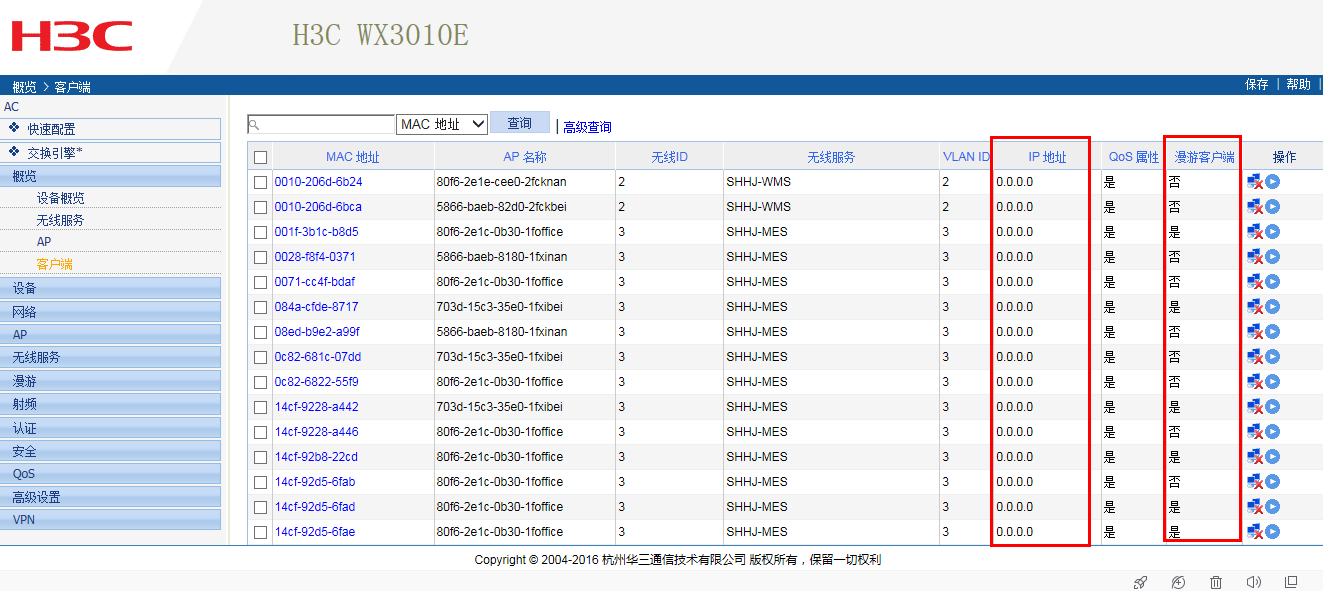Click the rocket accelerator icon in browser status bar
This screenshot has height=591, width=1323.
[1140, 582]
